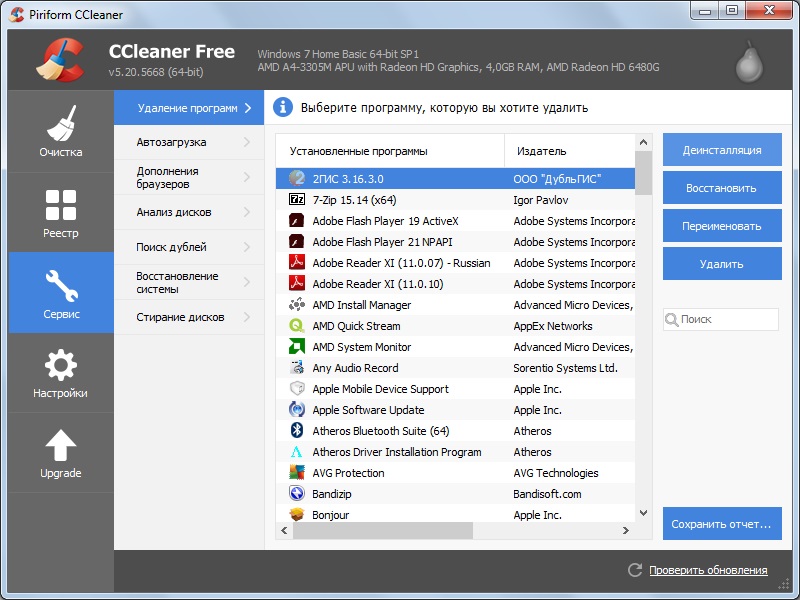Open the Очистка broom icon section
800x600 pixels.
(61, 123)
